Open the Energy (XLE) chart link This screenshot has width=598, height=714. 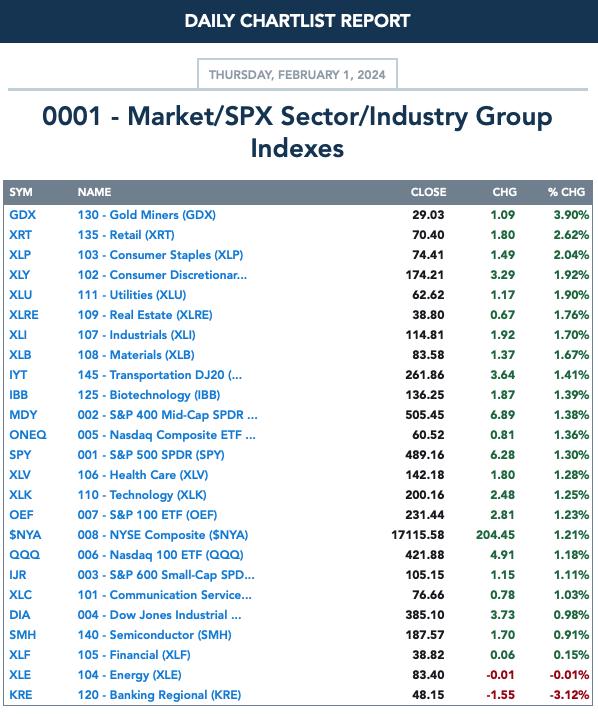click(x=129, y=675)
